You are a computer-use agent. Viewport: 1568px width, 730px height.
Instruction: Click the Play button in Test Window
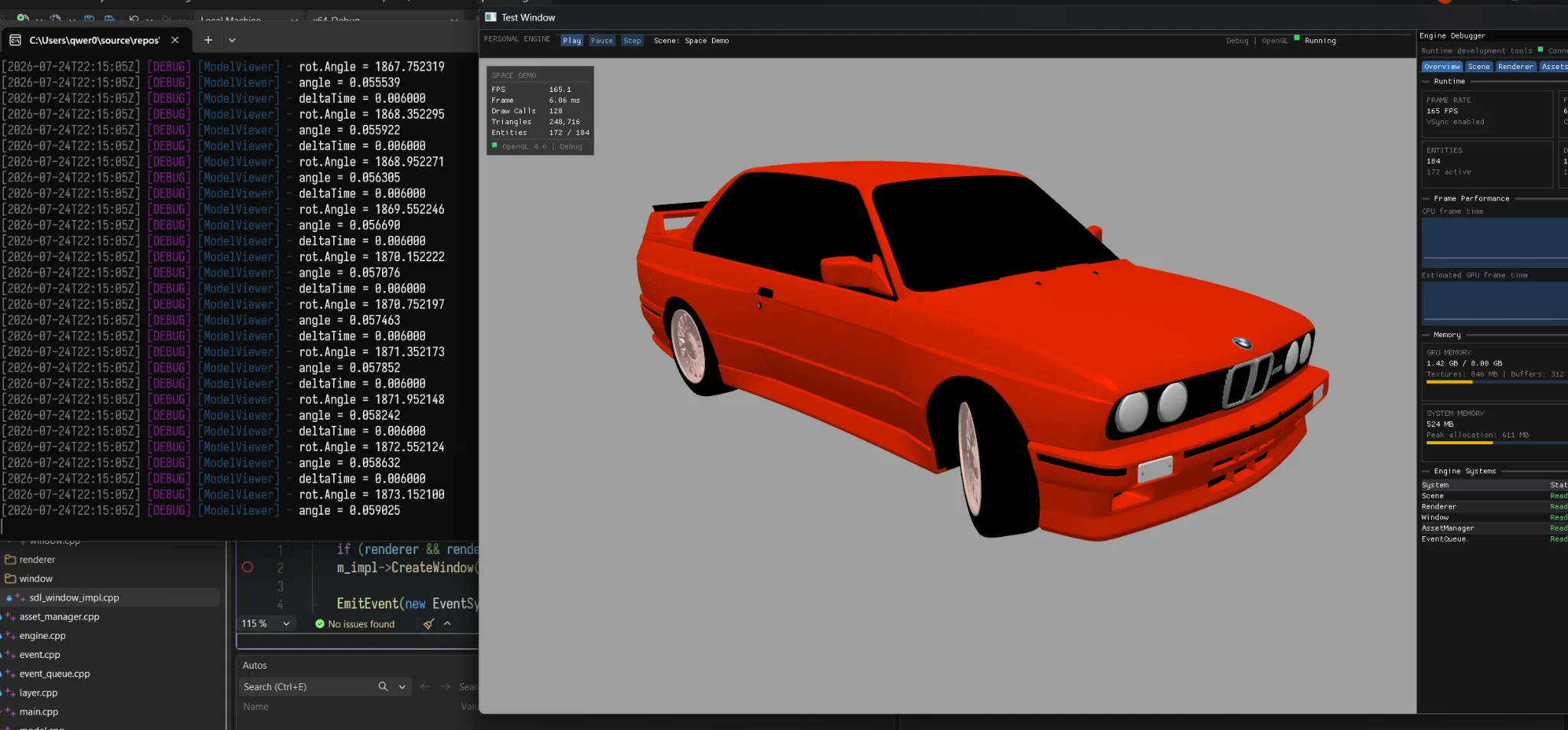point(572,41)
